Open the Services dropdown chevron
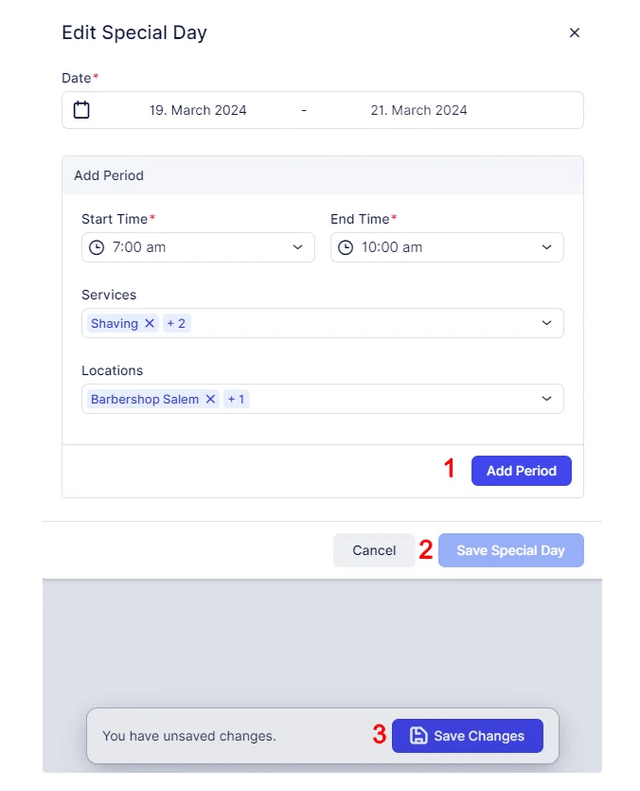This screenshot has width=640, height=791. (x=546, y=323)
